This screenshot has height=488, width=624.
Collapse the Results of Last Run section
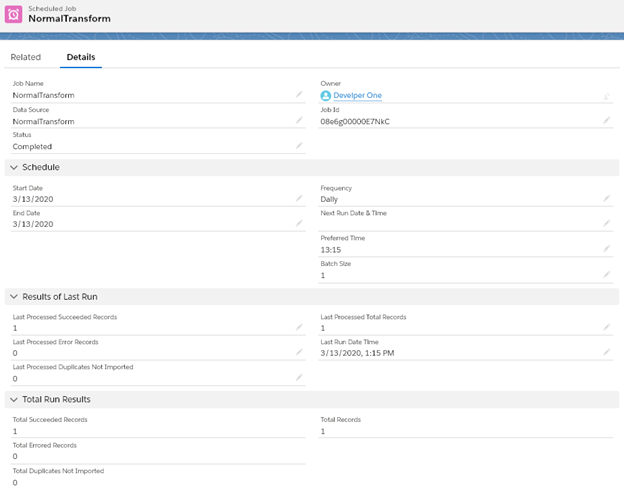coord(14,297)
